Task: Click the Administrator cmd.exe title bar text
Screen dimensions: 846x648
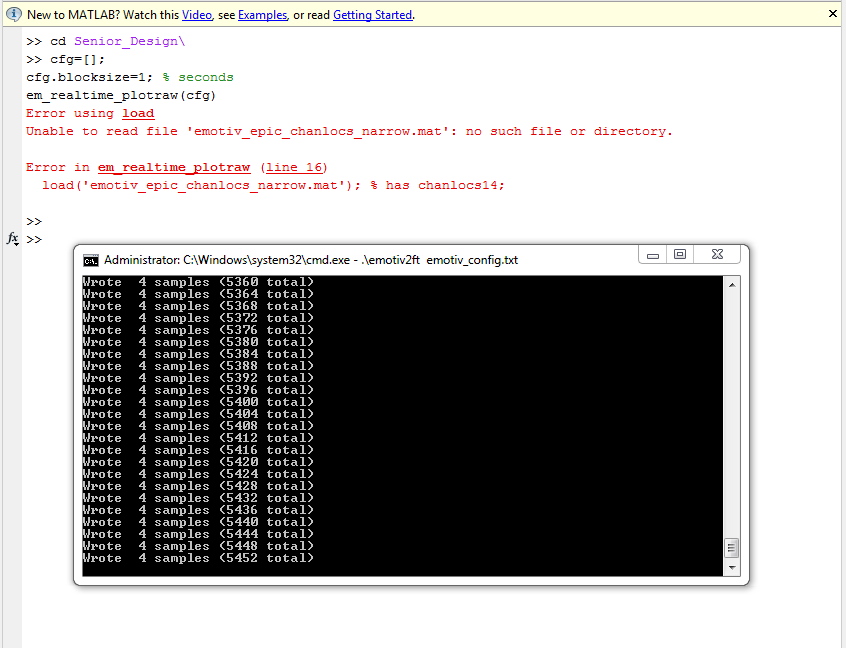Action: pyautogui.click(x=310, y=260)
